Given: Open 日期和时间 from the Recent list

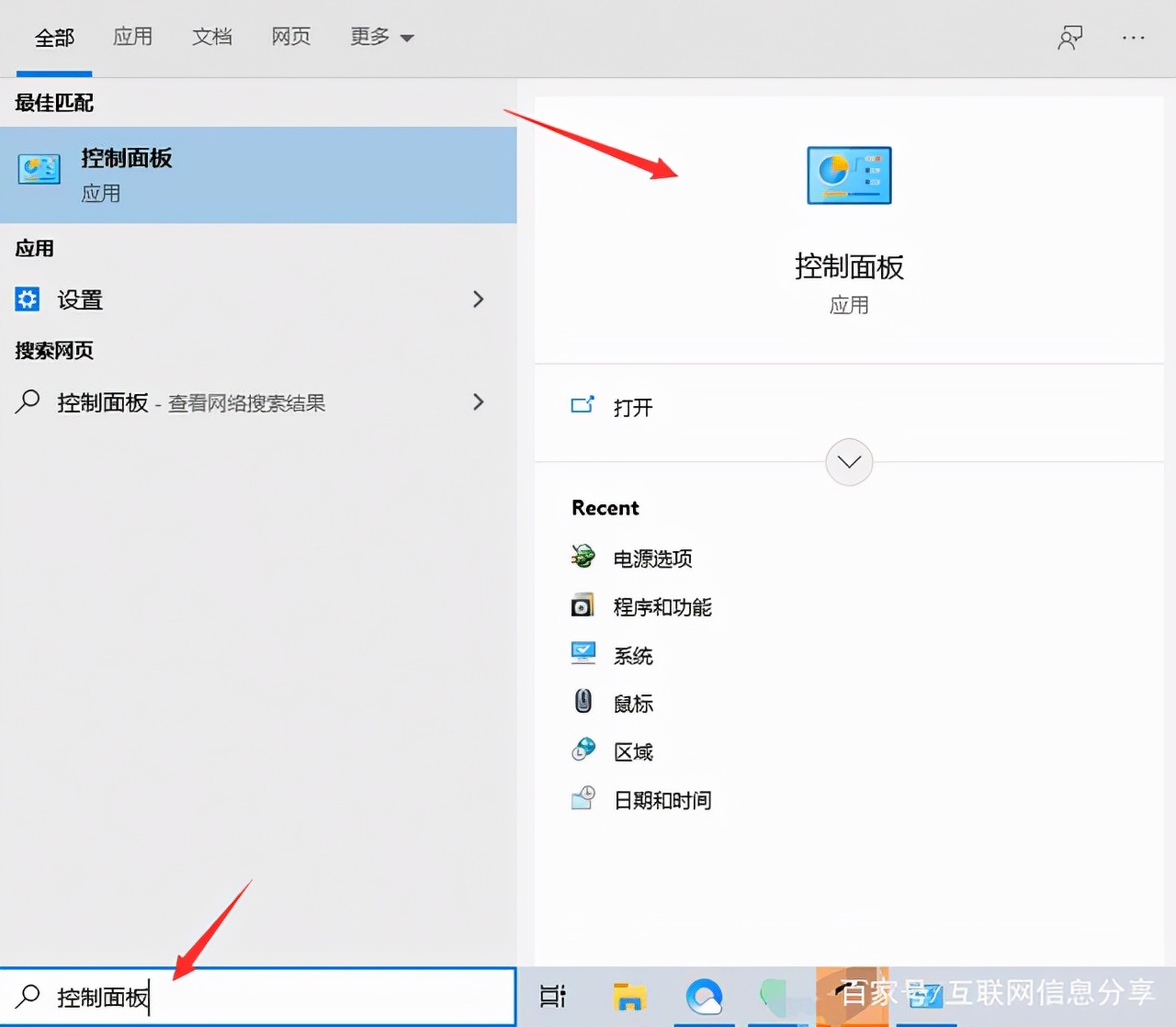Looking at the screenshot, I should (x=661, y=799).
